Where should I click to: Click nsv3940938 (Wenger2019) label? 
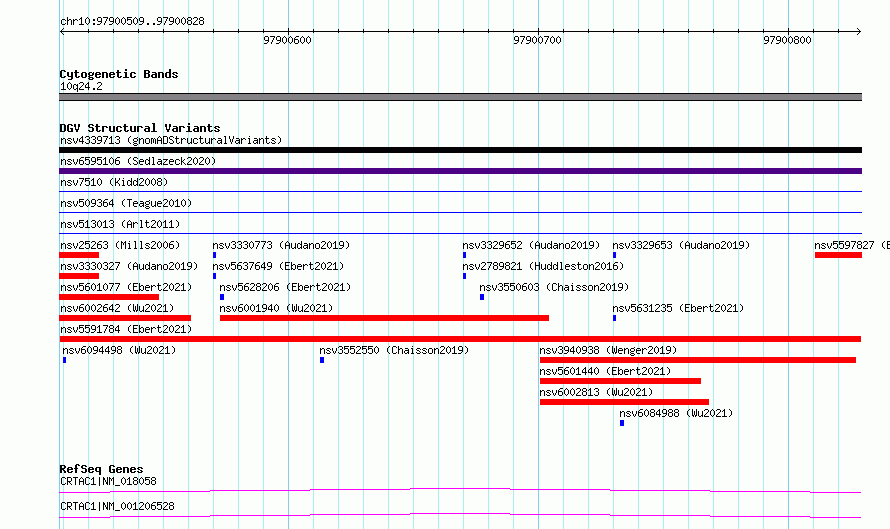click(608, 350)
